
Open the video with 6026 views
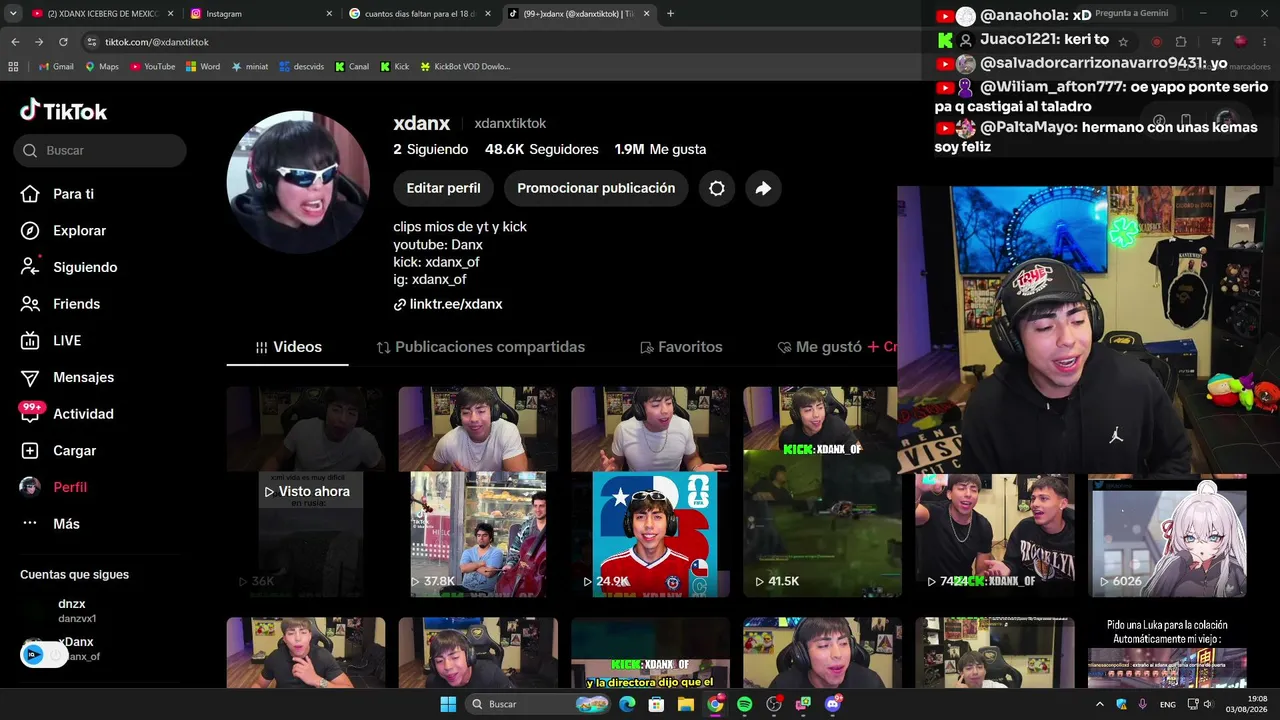[1167, 535]
